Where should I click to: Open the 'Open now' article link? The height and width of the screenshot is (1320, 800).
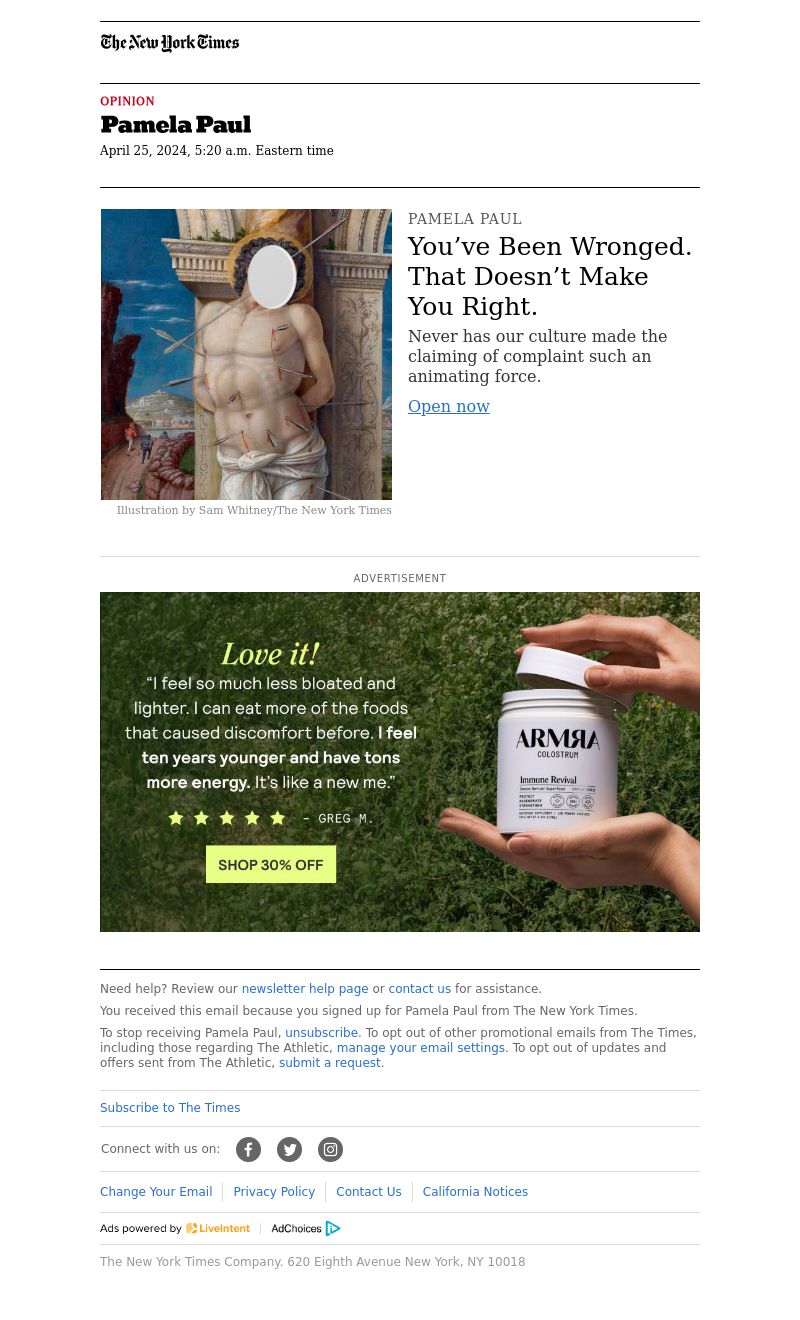[x=449, y=406]
